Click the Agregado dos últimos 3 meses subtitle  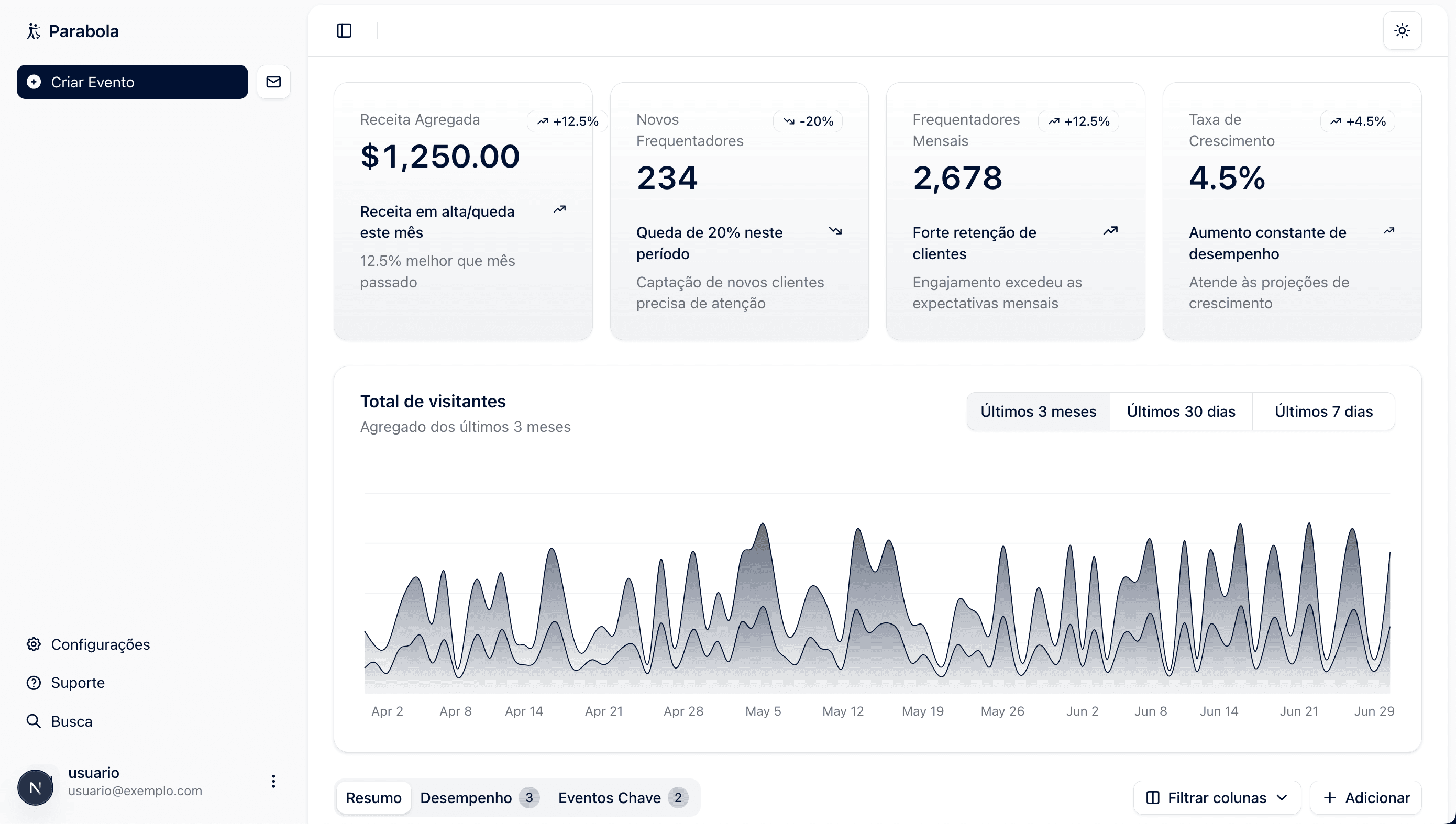[x=465, y=427]
